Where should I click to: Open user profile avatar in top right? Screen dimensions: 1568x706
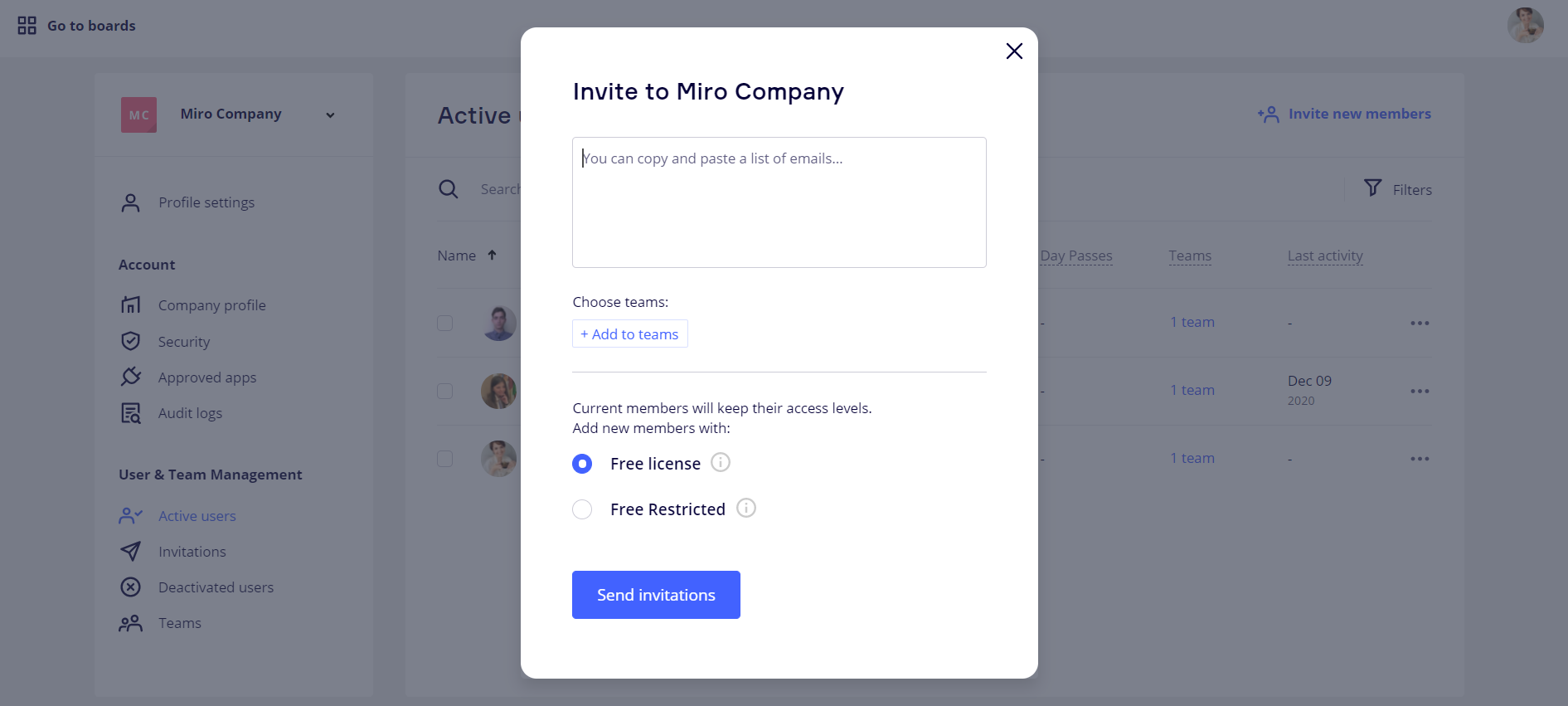[1525, 26]
